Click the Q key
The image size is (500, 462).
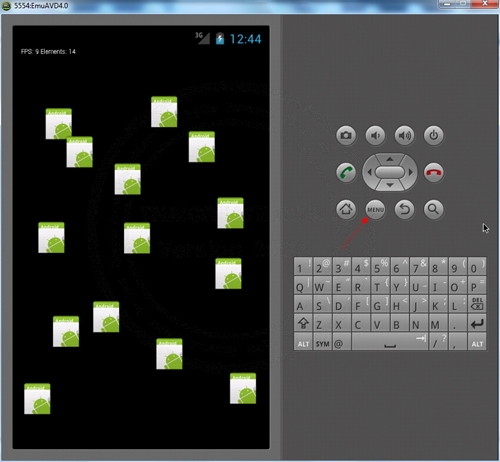click(x=303, y=285)
